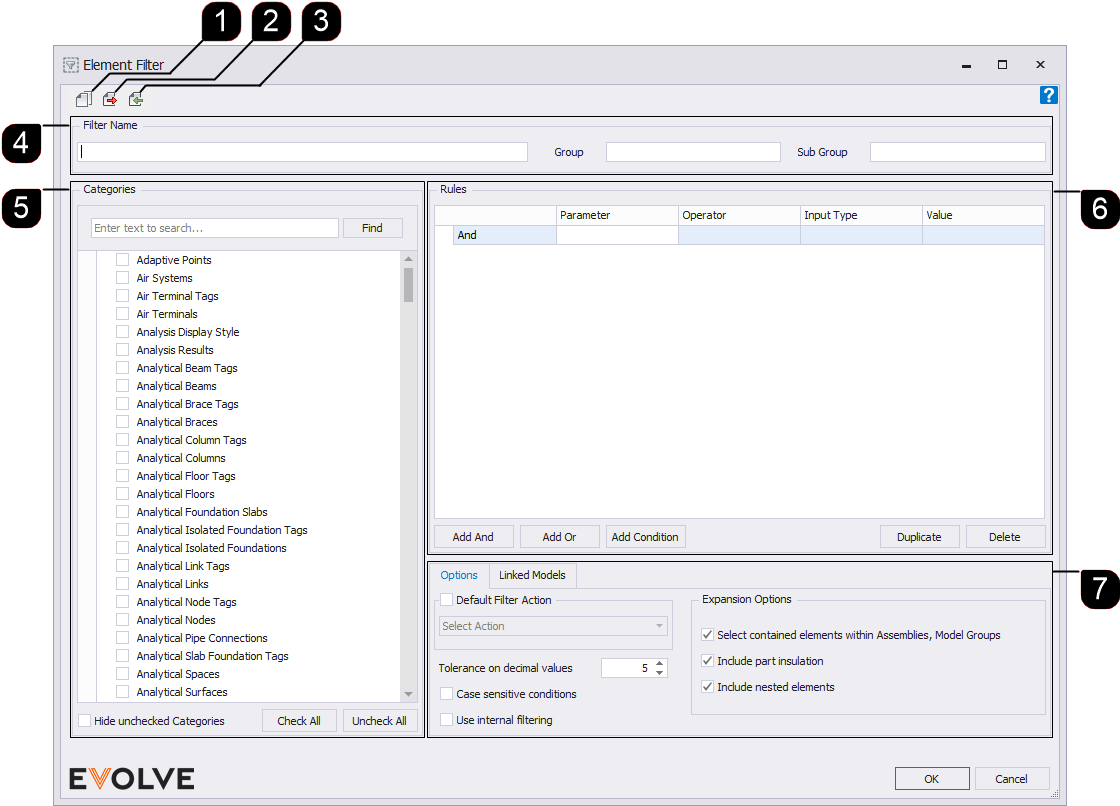The height and width of the screenshot is (806, 1120).
Task: Confirm with the OK button
Action: pyautogui.click(x=932, y=779)
